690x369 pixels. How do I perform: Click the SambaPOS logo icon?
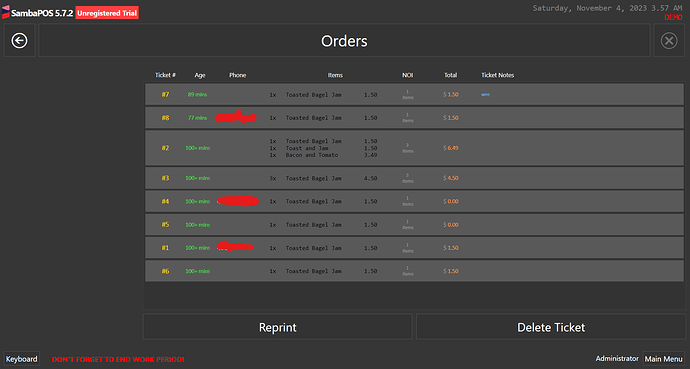coord(6,12)
